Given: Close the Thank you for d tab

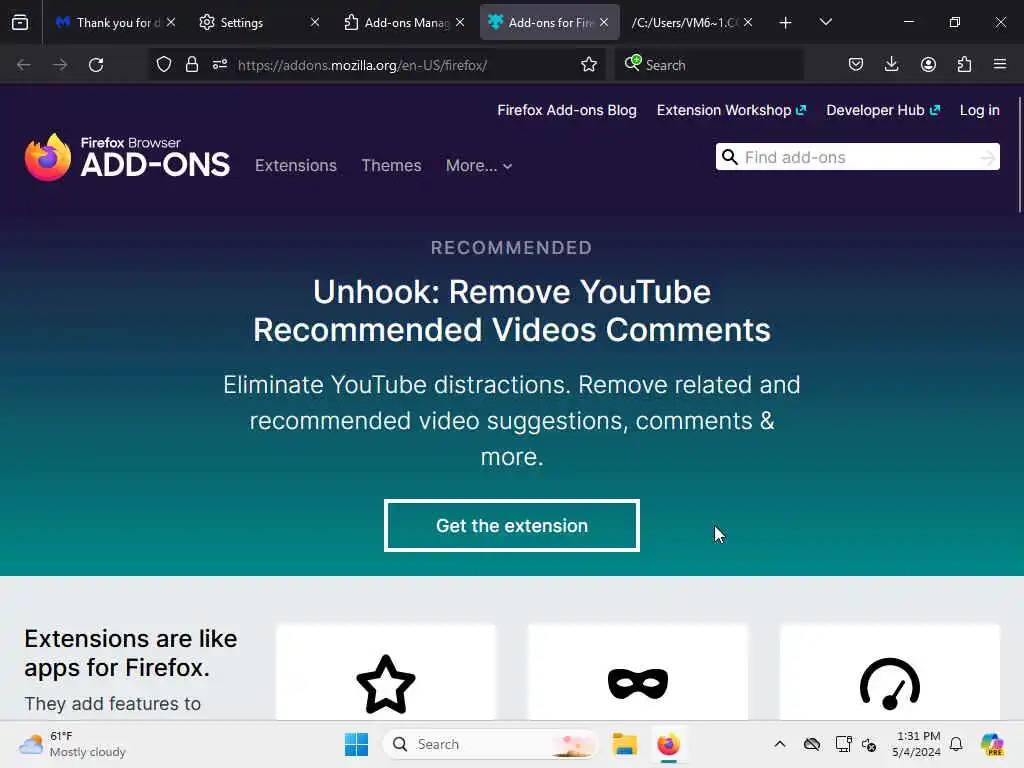Looking at the screenshot, I should [x=170, y=22].
